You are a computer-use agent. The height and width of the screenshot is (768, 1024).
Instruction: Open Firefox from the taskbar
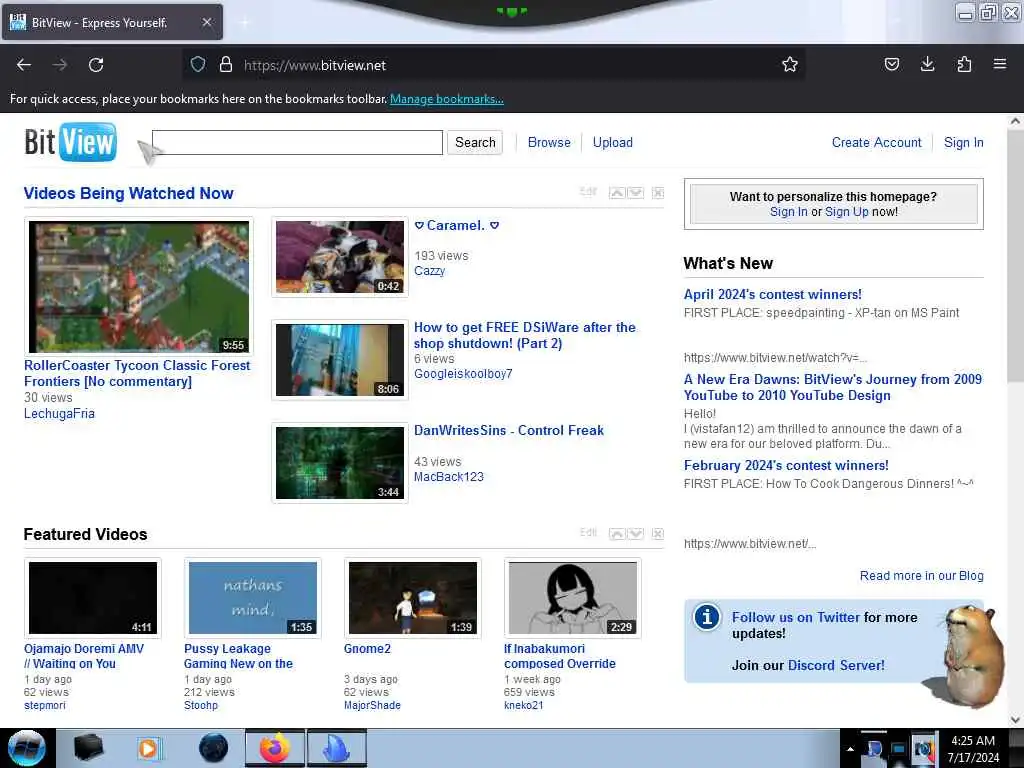coord(275,748)
